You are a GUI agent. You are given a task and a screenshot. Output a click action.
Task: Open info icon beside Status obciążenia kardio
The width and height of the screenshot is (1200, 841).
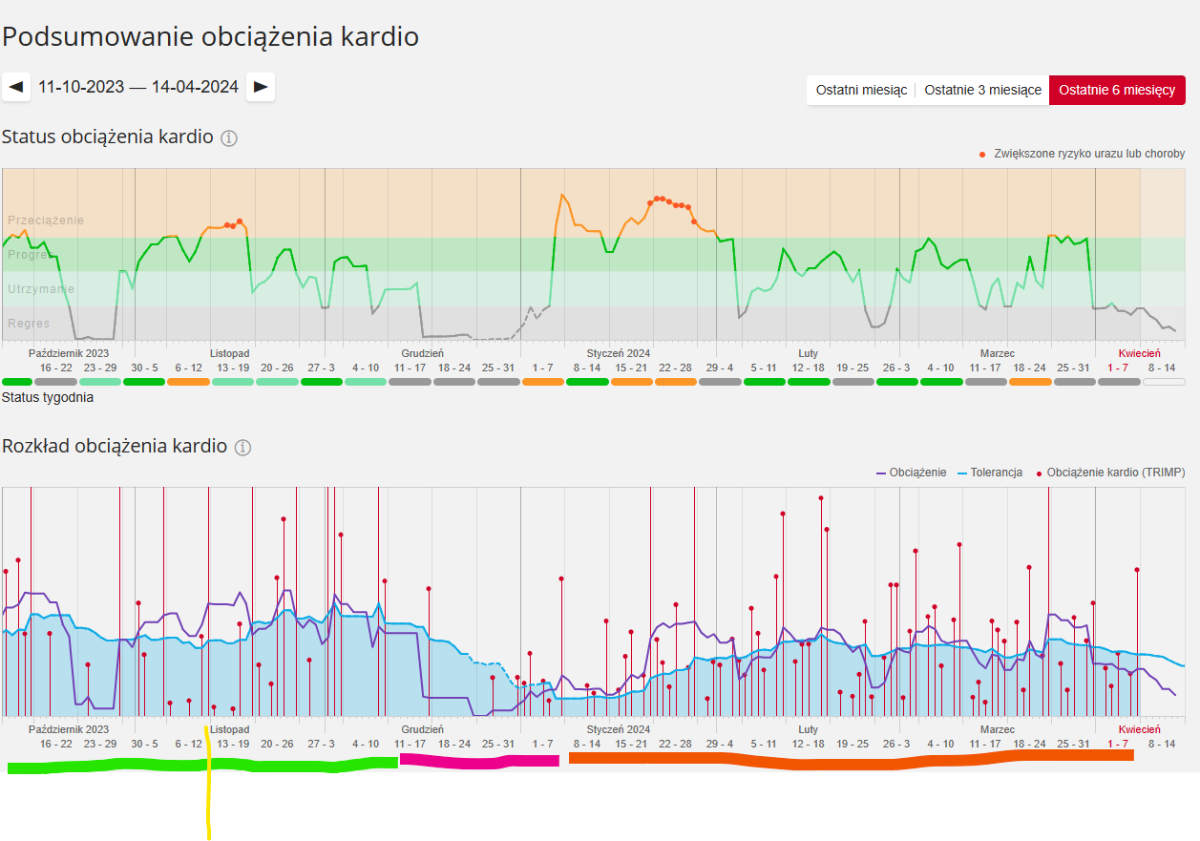click(229, 138)
